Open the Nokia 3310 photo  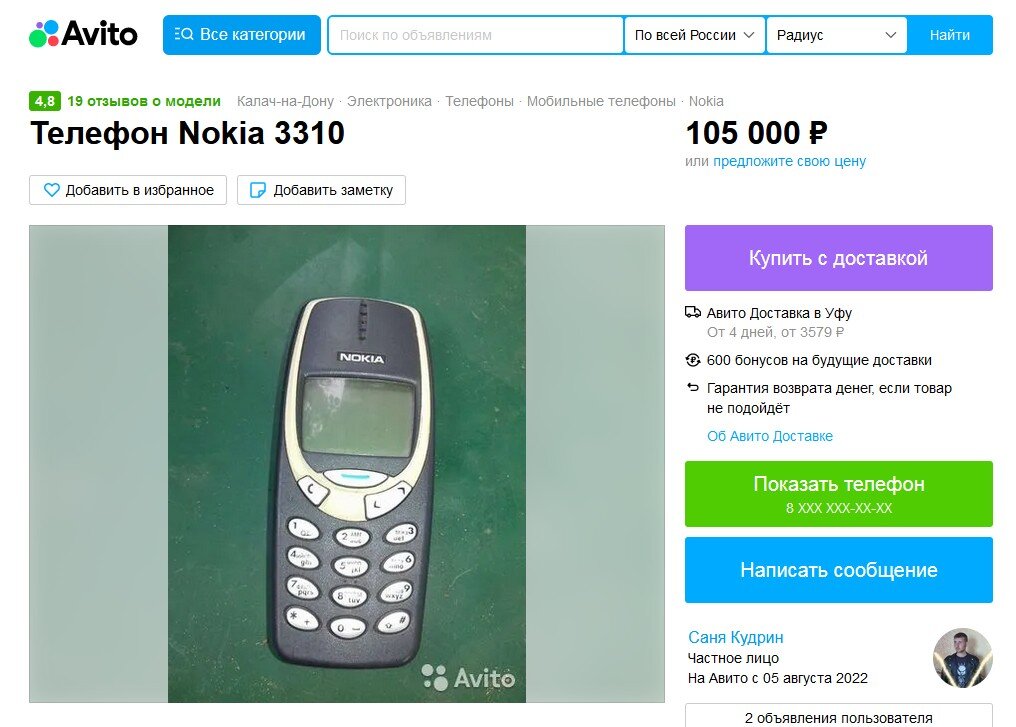point(347,464)
